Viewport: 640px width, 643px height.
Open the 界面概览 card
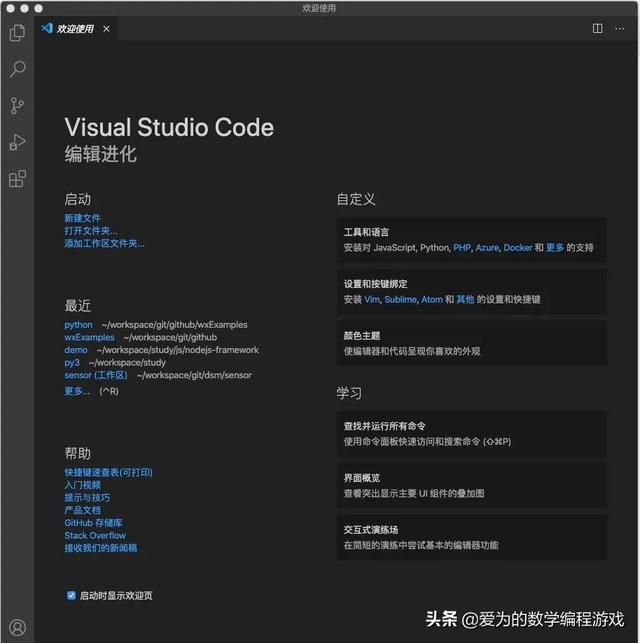click(471, 486)
